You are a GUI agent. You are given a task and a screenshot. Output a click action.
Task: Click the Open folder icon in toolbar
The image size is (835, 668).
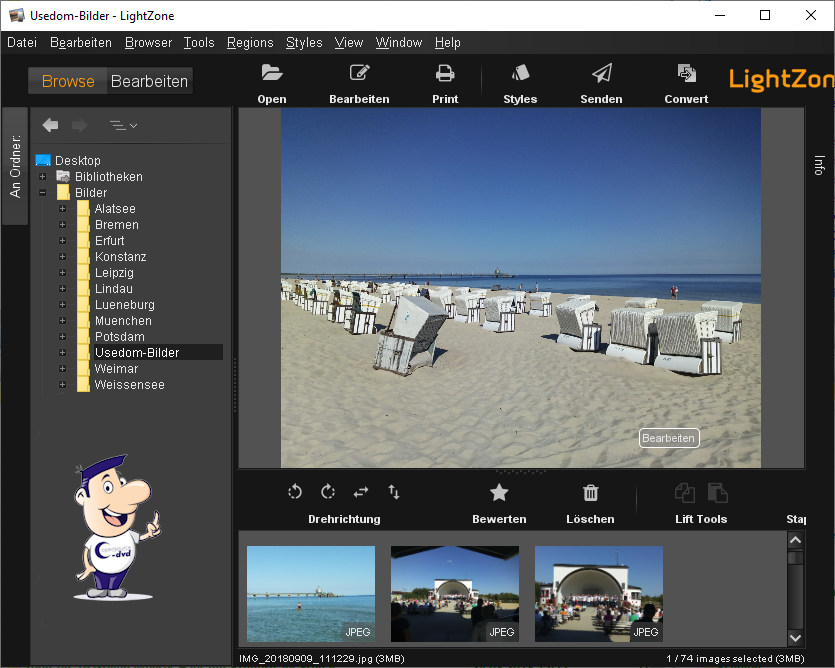pos(271,73)
